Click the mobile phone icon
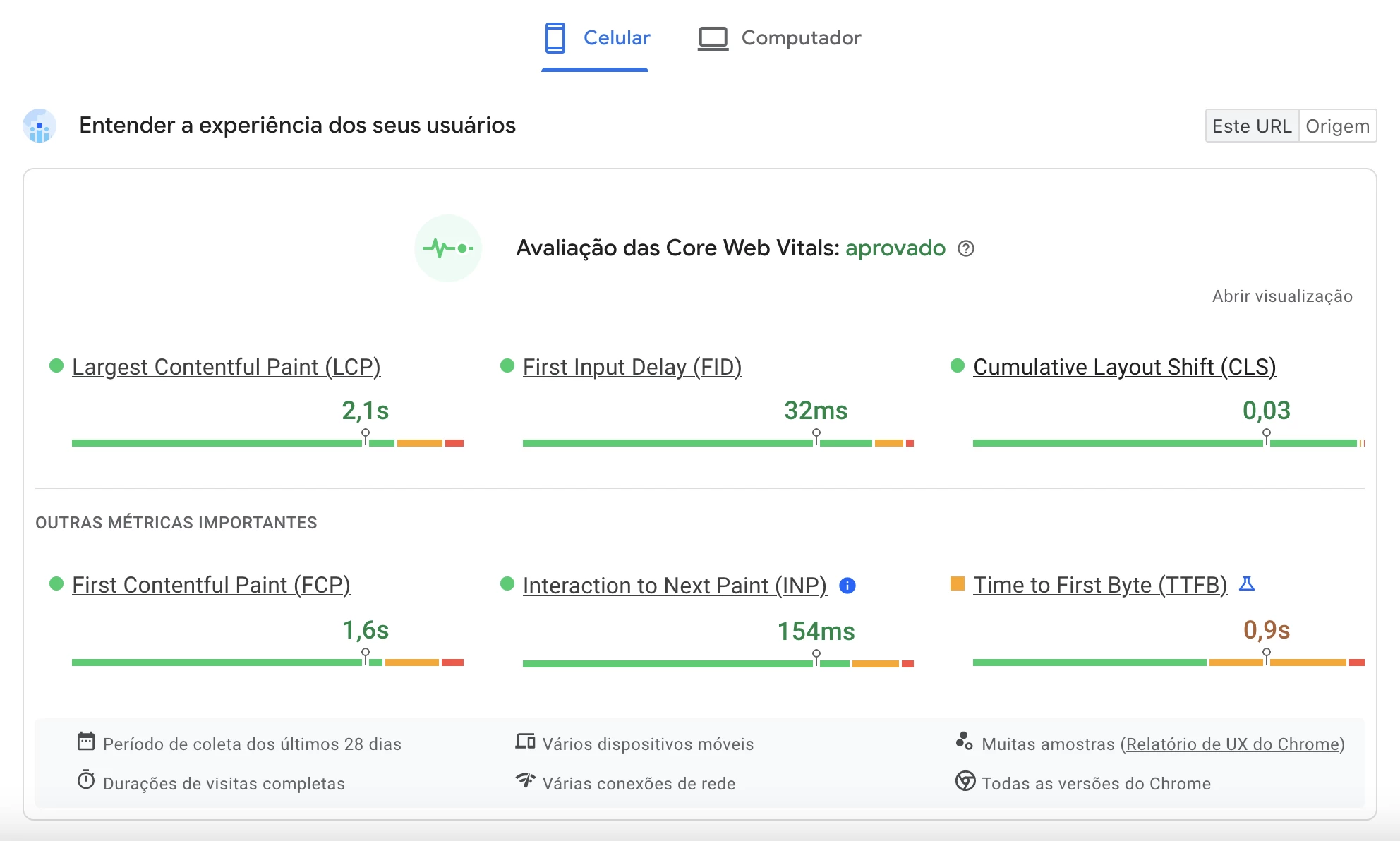Screen dimensions: 1400x841 click(x=555, y=38)
